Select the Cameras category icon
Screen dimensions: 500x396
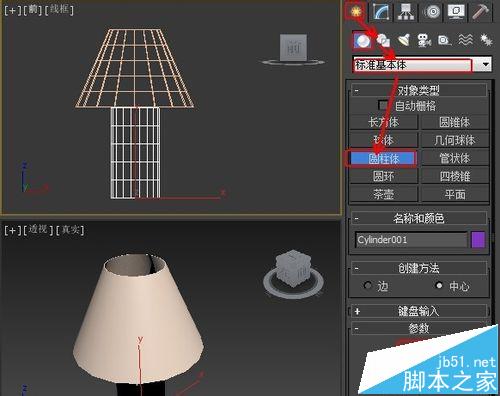(424, 41)
